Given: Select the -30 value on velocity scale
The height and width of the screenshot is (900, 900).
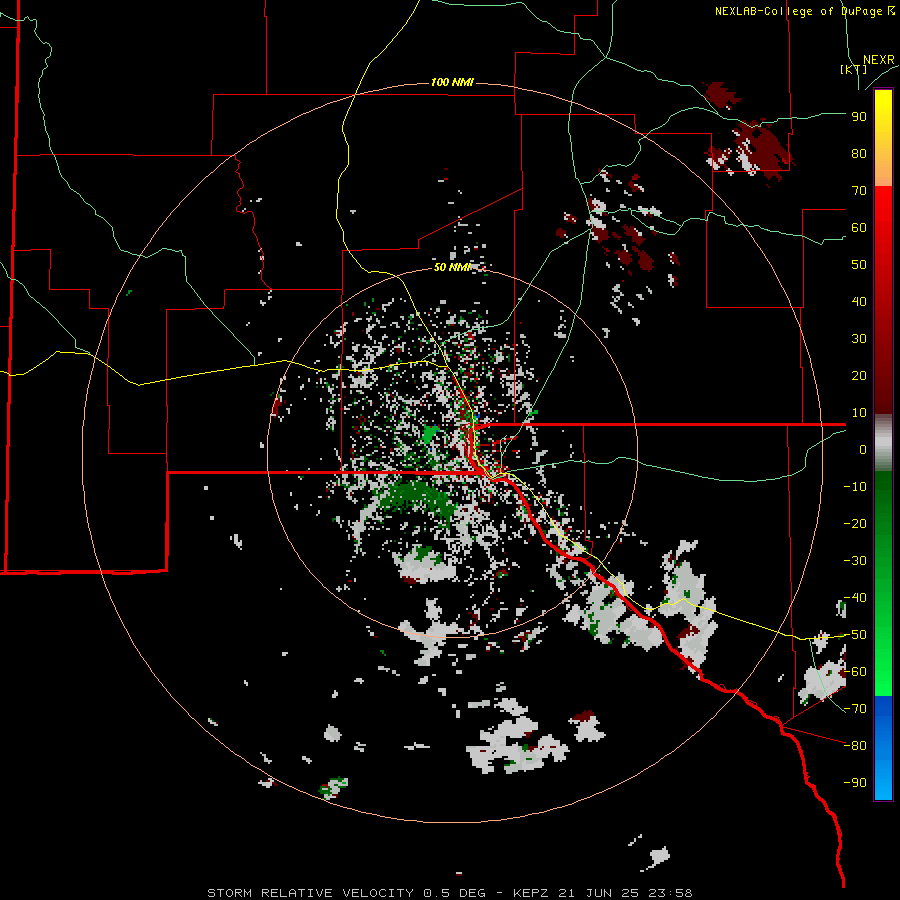Looking at the screenshot, I should (855, 561).
